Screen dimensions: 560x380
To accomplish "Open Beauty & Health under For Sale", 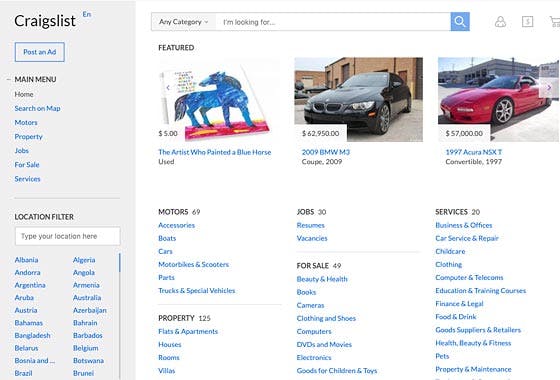I will tap(322, 279).
